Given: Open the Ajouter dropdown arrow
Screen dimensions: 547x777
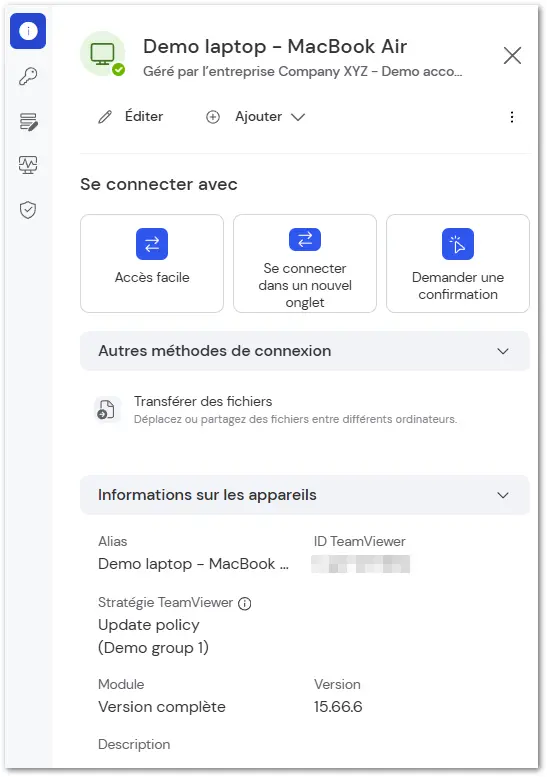Looking at the screenshot, I should tap(298, 117).
